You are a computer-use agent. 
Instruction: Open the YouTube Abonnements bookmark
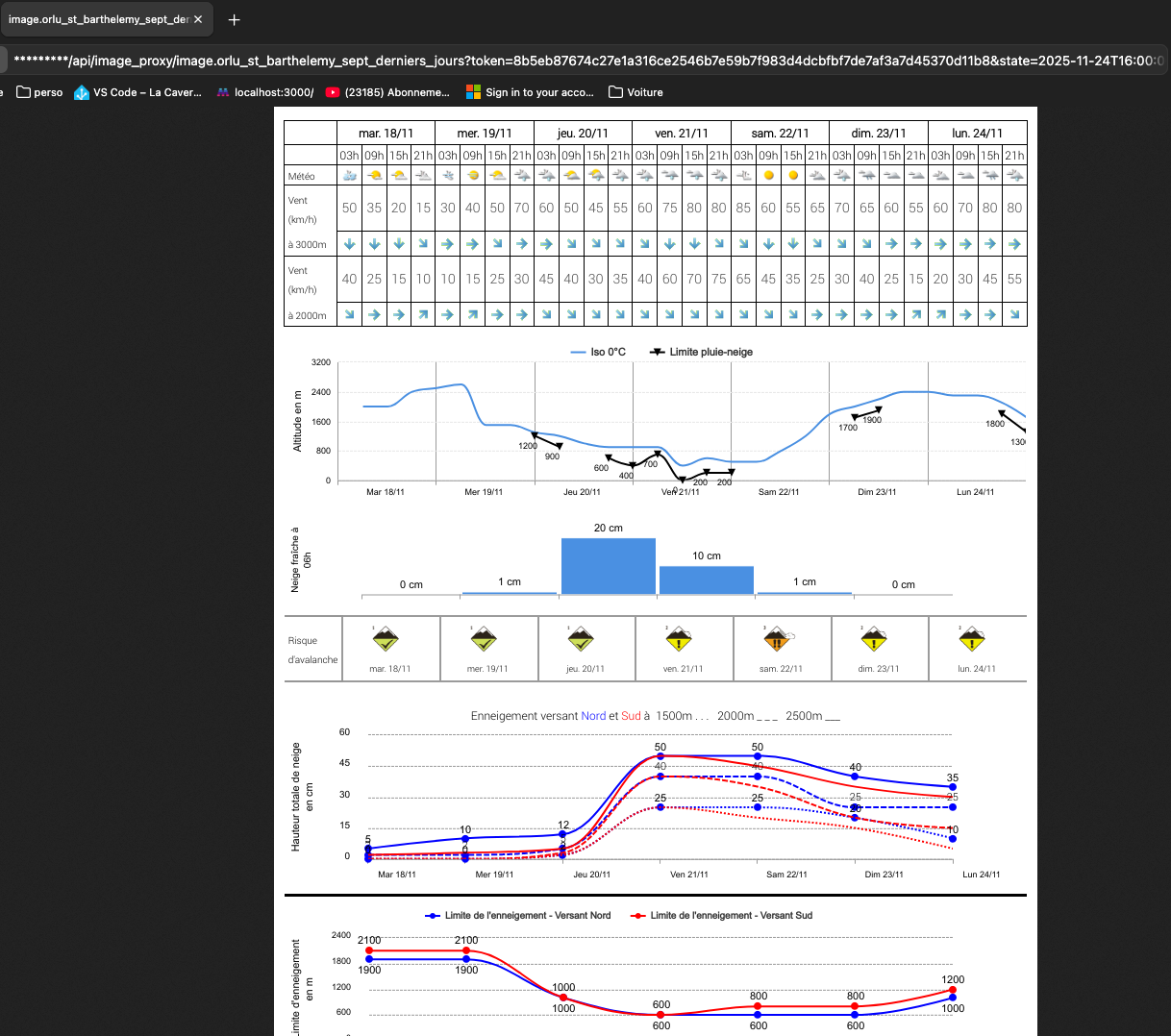[x=386, y=92]
